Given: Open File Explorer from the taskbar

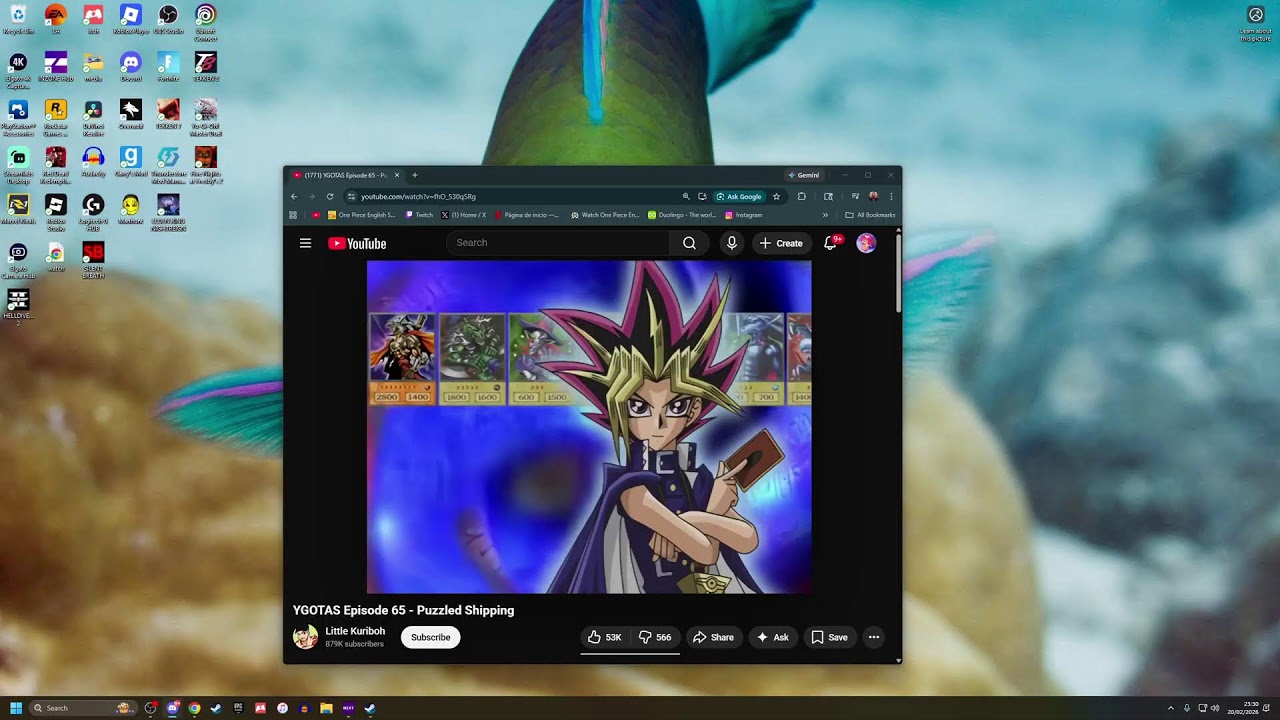Looking at the screenshot, I should [326, 708].
